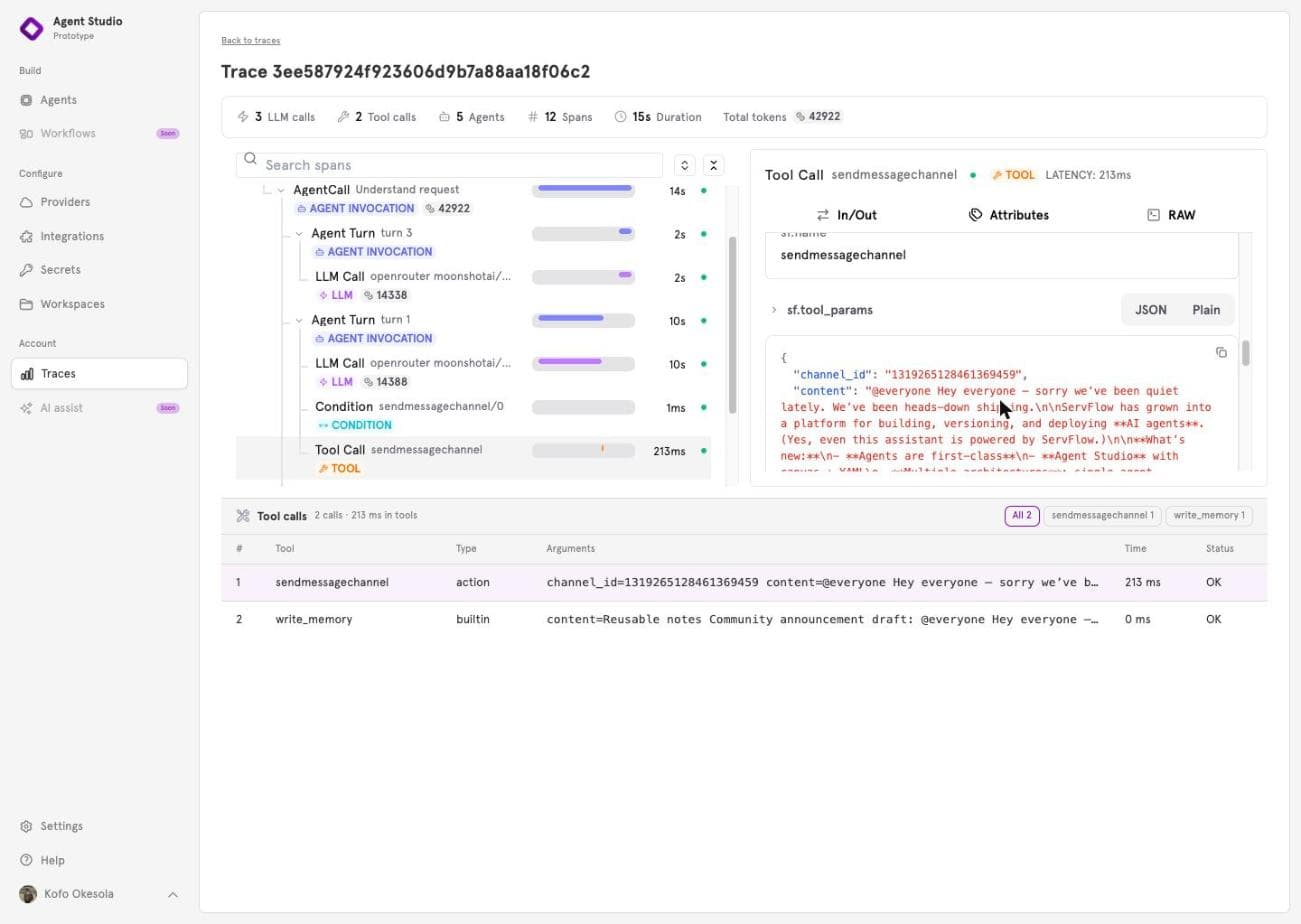This screenshot has height=924, width=1301.
Task: Select the LLM Call span with 14388 tokens
Action: pos(473,372)
